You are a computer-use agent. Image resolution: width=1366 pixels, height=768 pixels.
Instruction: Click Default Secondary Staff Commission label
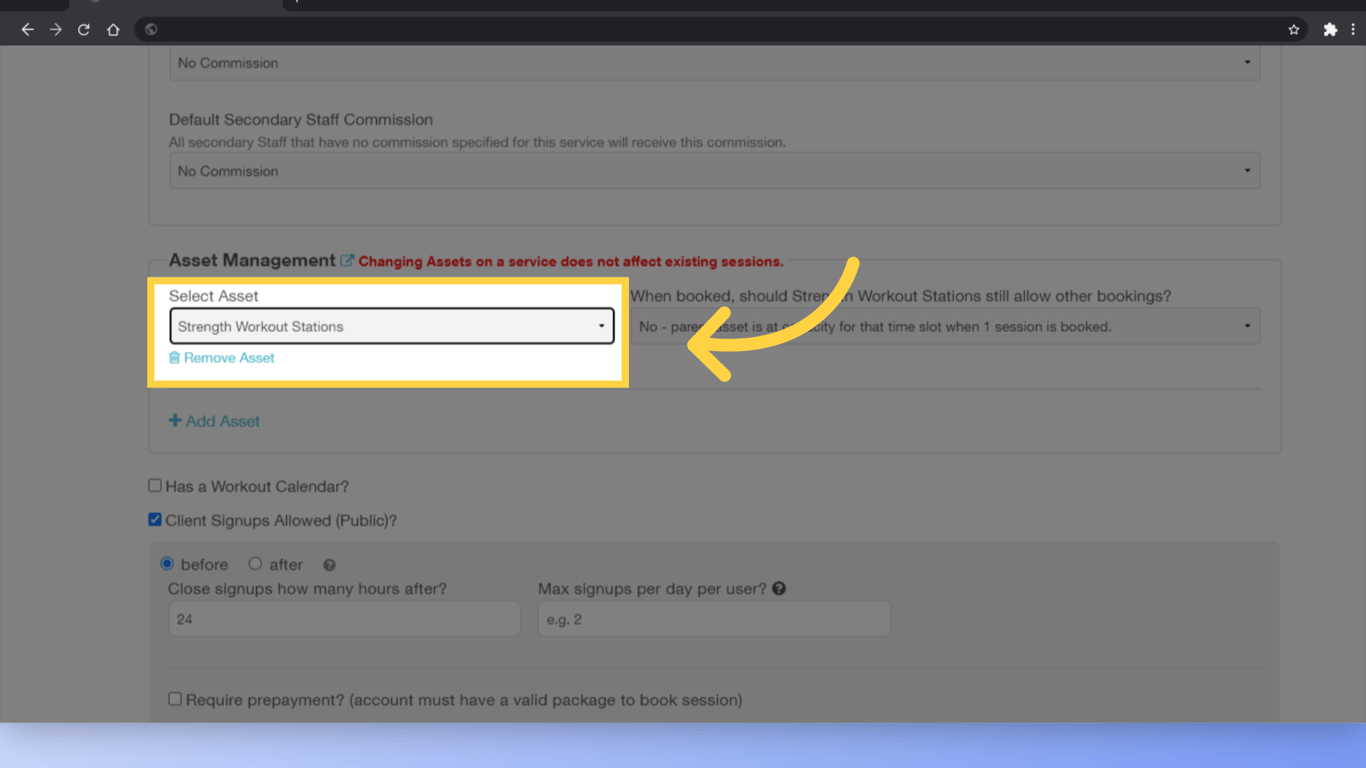pos(301,120)
